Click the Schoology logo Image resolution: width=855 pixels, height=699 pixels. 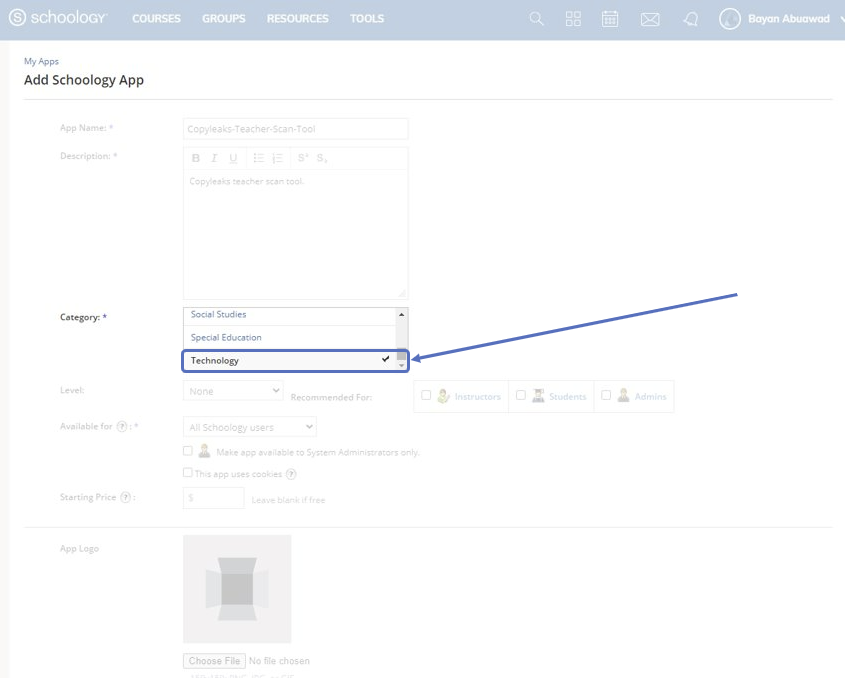(x=58, y=18)
